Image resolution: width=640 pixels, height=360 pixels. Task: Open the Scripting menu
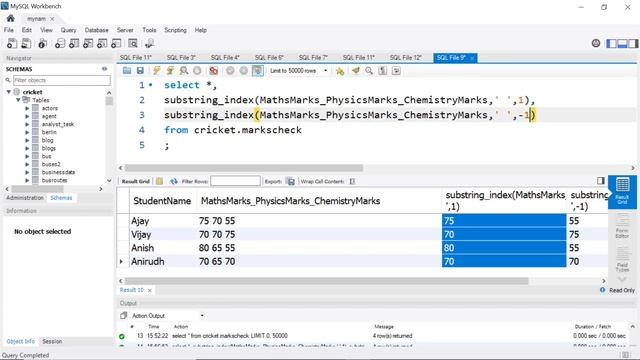(175, 30)
